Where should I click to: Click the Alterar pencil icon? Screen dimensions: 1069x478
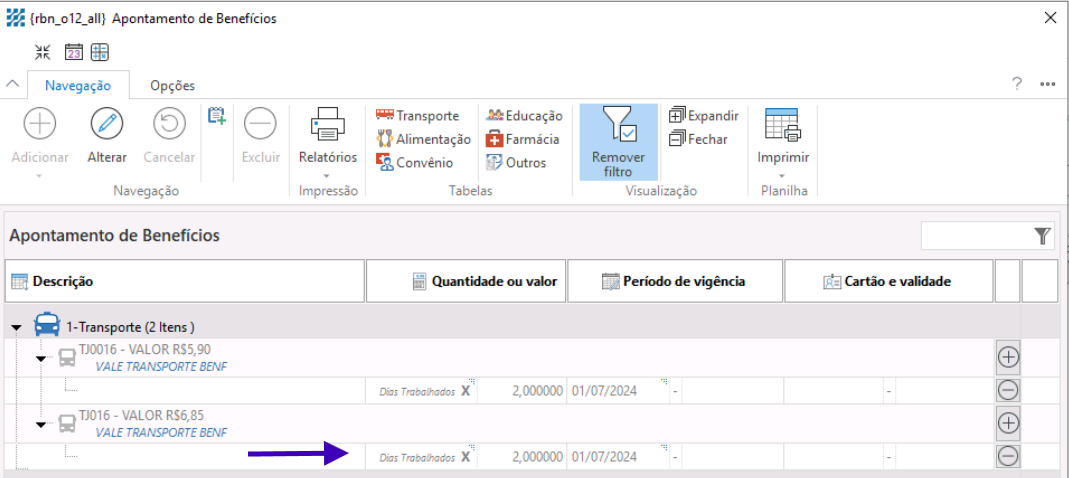click(x=106, y=124)
